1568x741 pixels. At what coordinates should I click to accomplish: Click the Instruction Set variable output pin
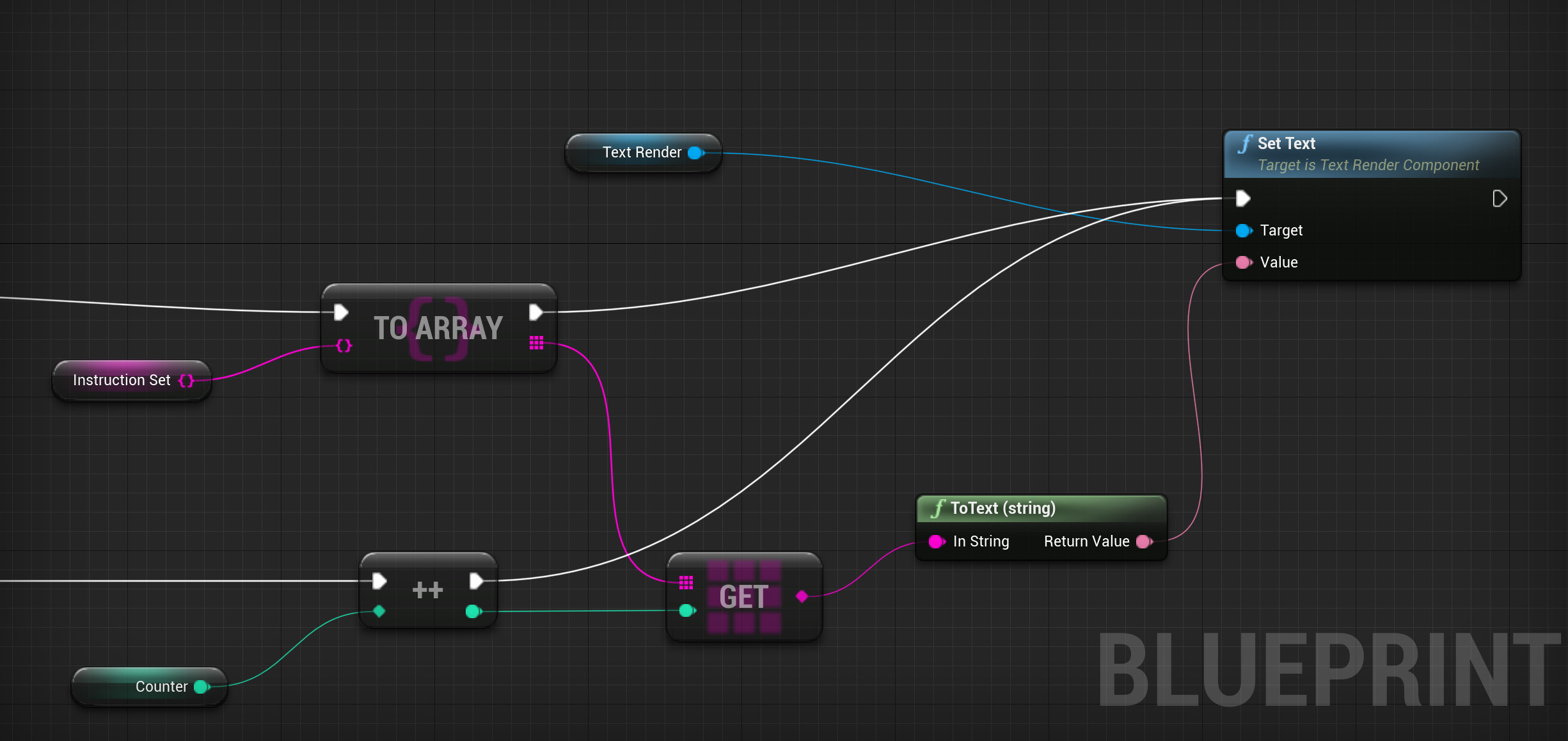186,381
